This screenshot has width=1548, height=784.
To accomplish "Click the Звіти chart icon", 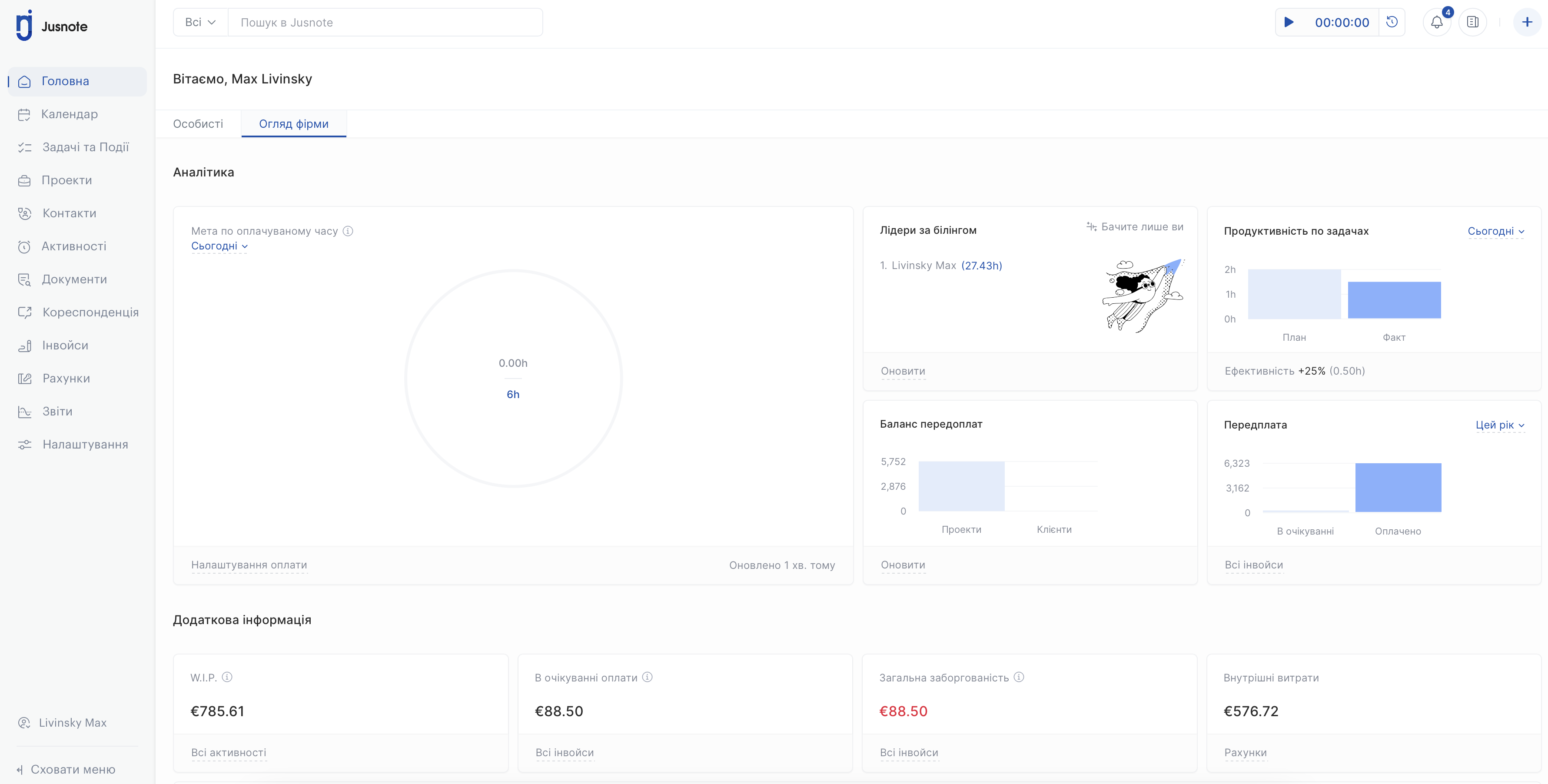I will pyautogui.click(x=25, y=412).
